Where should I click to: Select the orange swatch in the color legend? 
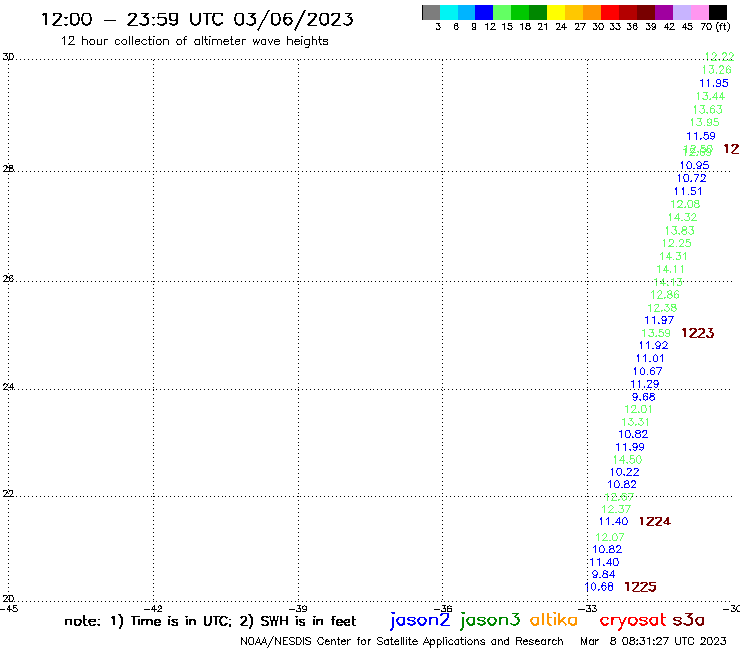point(592,12)
